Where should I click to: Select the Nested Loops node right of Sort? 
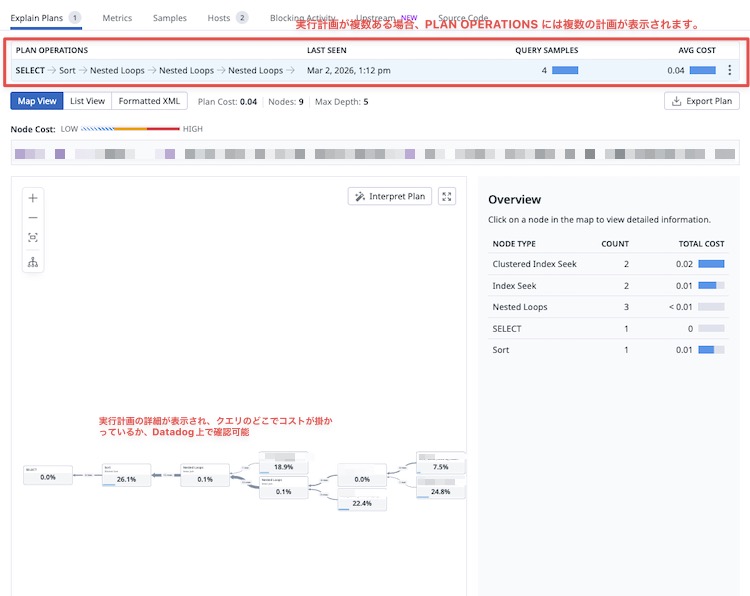[x=205, y=475]
